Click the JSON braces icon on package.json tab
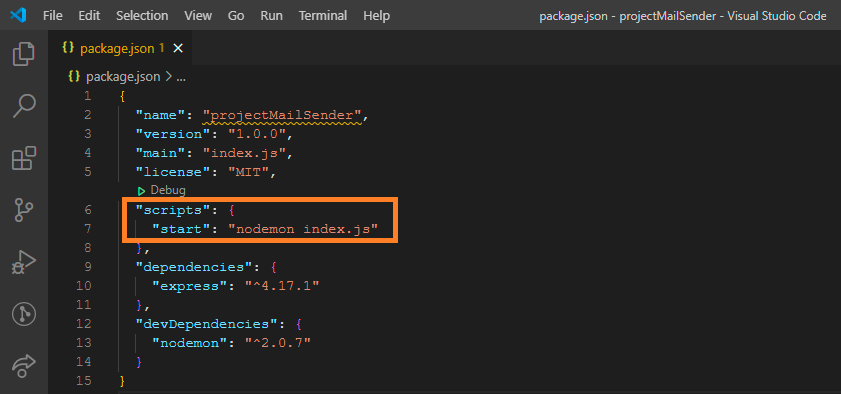 pyautogui.click(x=68, y=48)
